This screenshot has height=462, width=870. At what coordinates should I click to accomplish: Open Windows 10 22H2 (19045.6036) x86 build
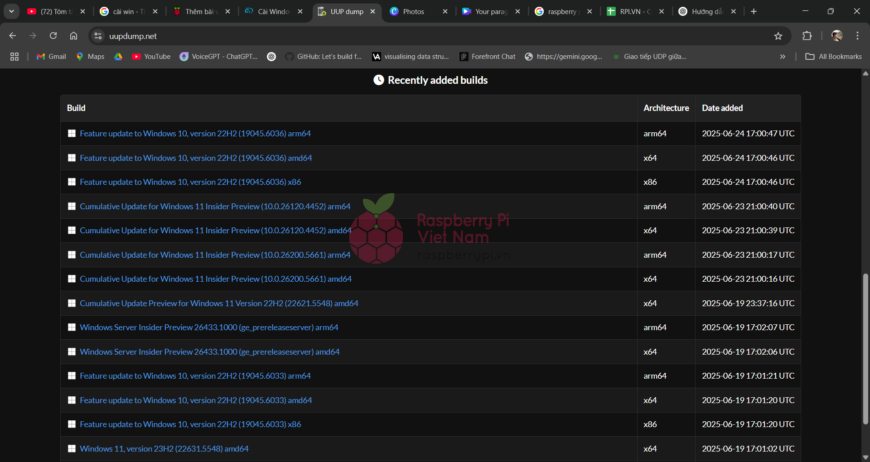click(x=190, y=182)
